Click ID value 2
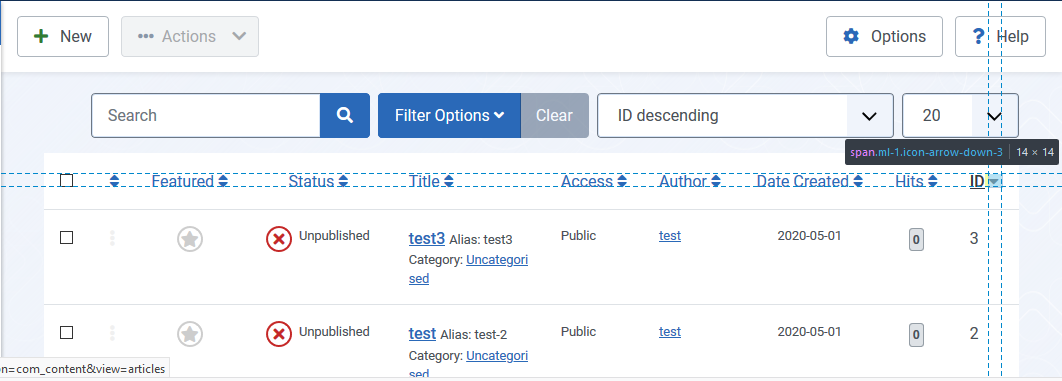 tap(974, 333)
